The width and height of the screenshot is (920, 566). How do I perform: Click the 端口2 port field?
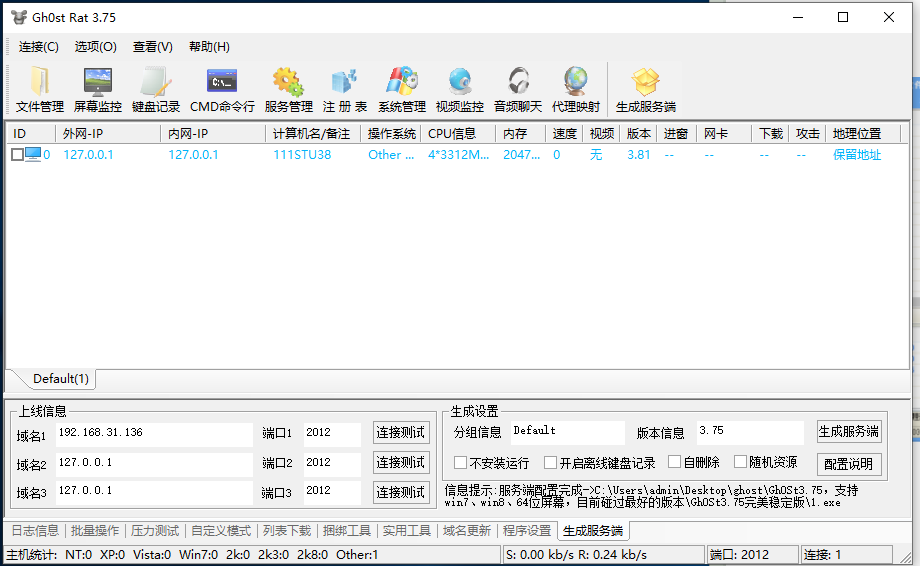[332, 464]
